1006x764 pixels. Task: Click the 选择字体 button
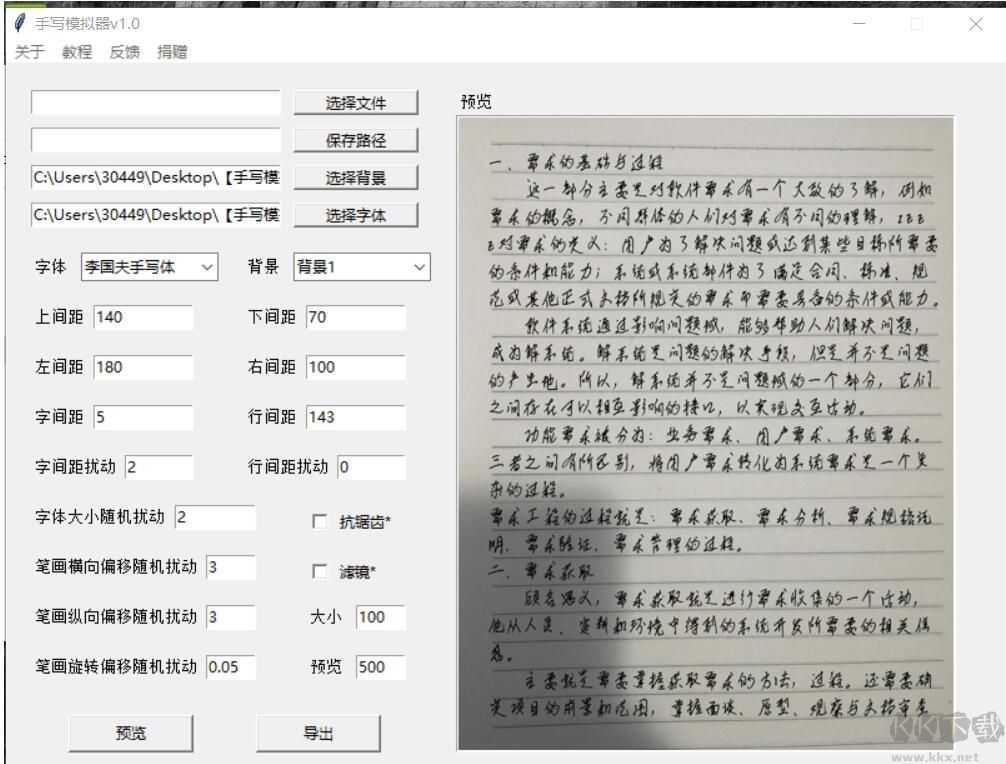click(356, 214)
